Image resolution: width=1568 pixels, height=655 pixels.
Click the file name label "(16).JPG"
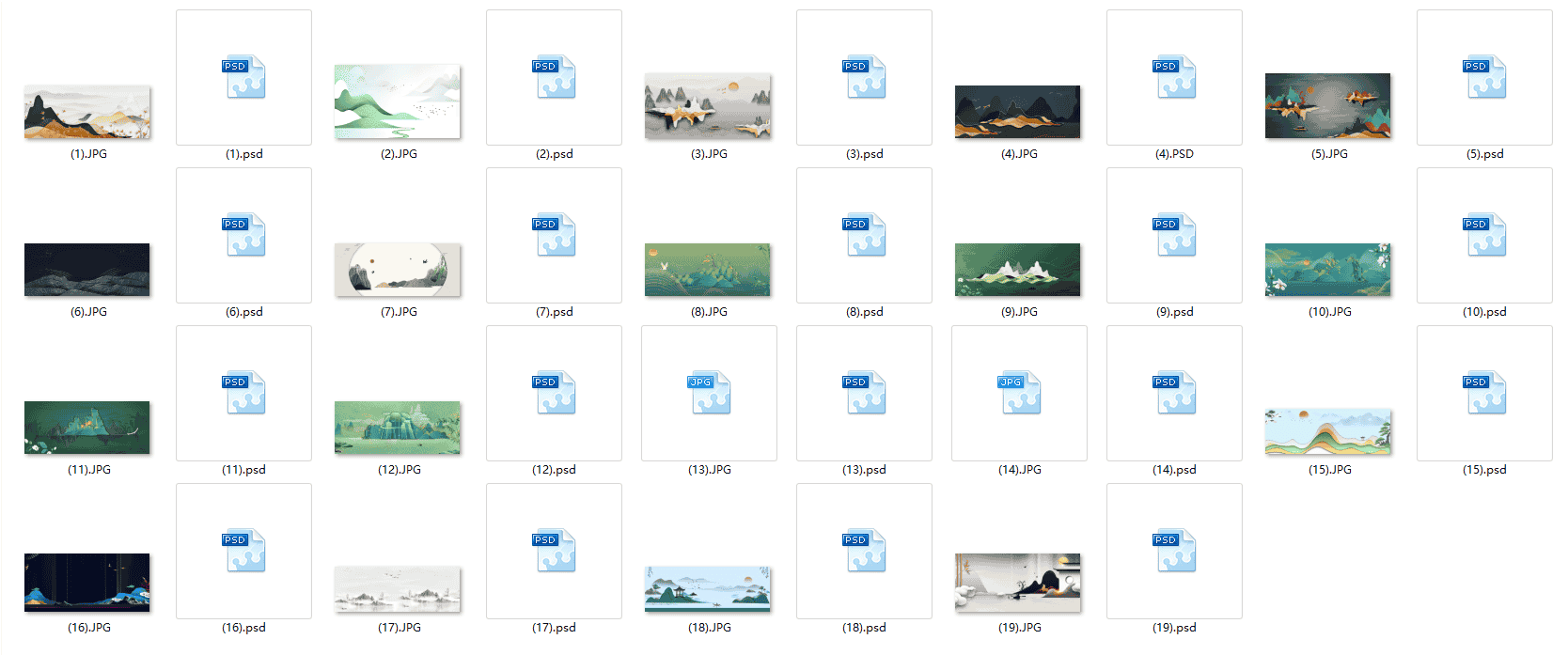coord(89,628)
